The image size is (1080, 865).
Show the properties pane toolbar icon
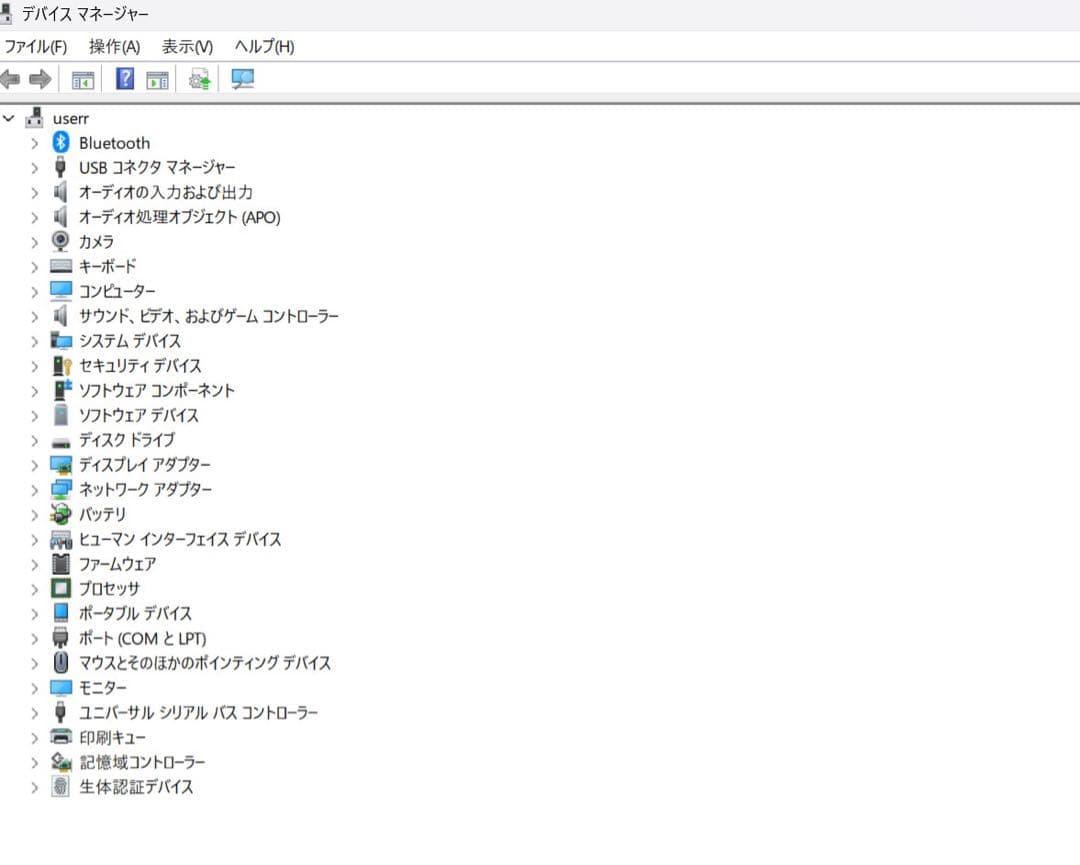152,78
